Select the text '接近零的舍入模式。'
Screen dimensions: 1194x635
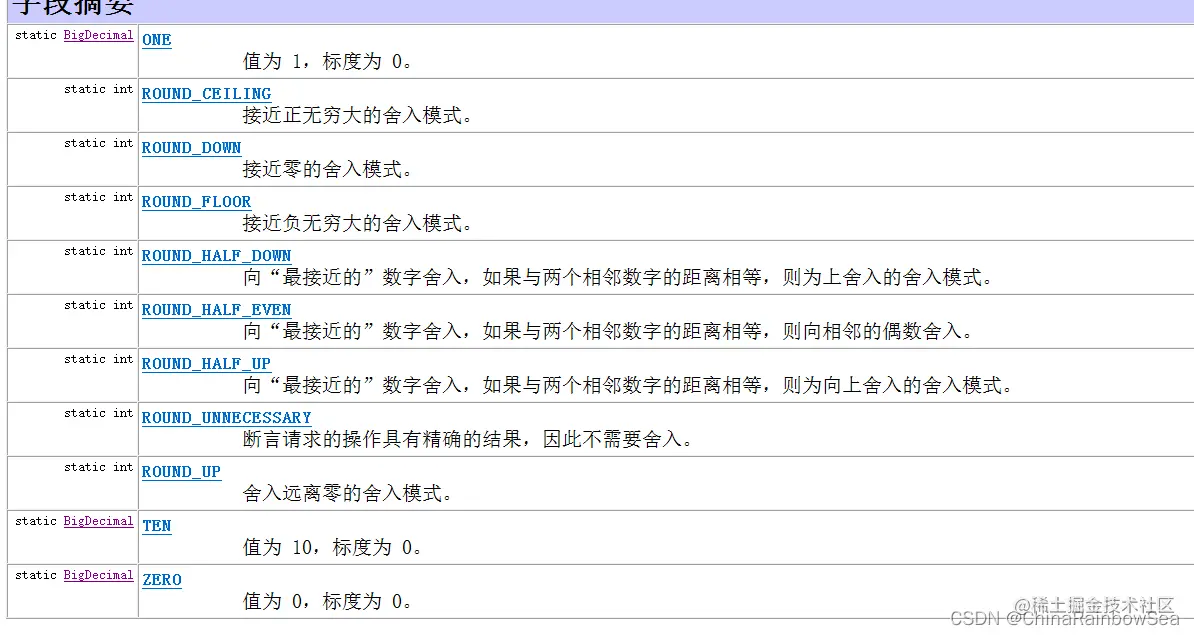pos(328,170)
